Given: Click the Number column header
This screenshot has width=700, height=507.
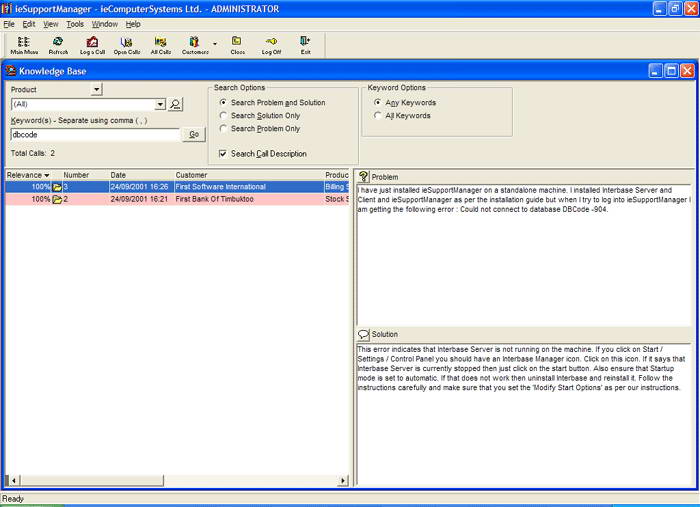Looking at the screenshot, I should coord(85,175).
